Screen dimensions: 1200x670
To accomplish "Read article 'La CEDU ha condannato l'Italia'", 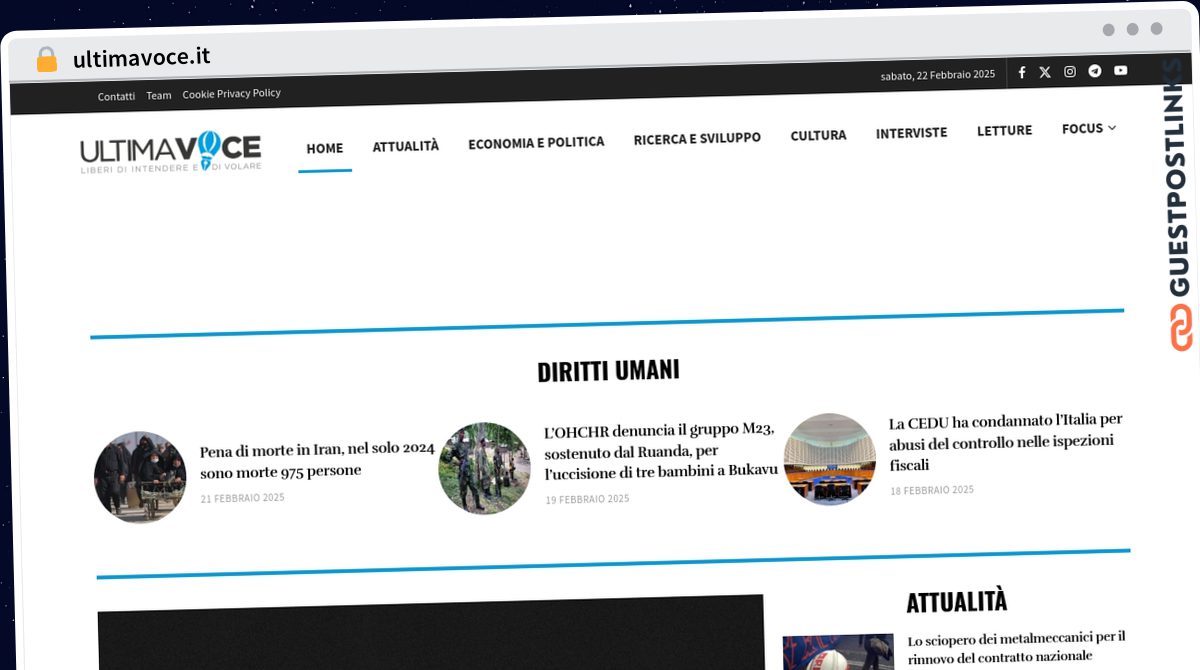I will pos(1006,442).
